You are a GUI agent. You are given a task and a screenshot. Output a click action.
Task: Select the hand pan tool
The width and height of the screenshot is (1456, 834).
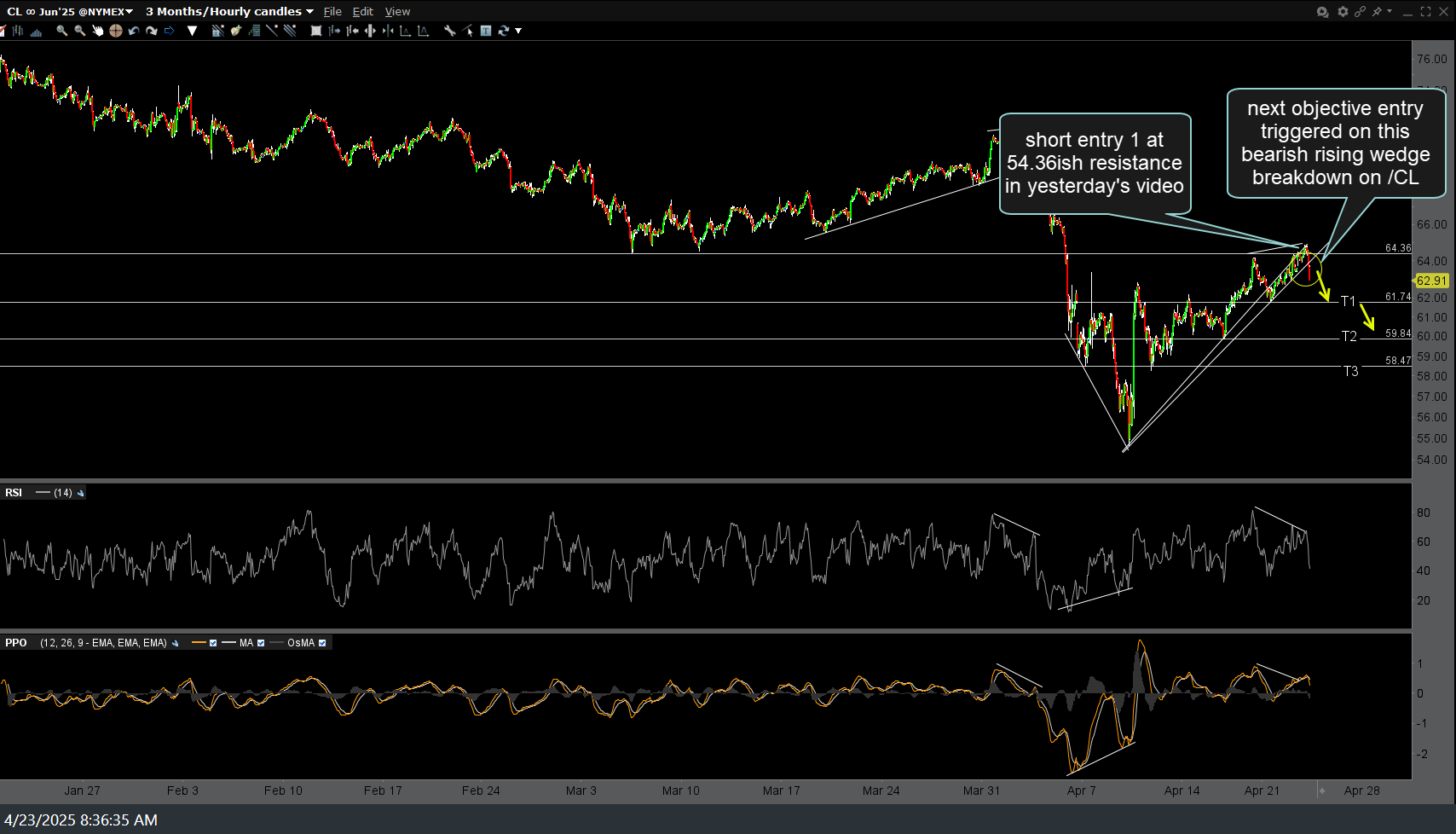98,31
